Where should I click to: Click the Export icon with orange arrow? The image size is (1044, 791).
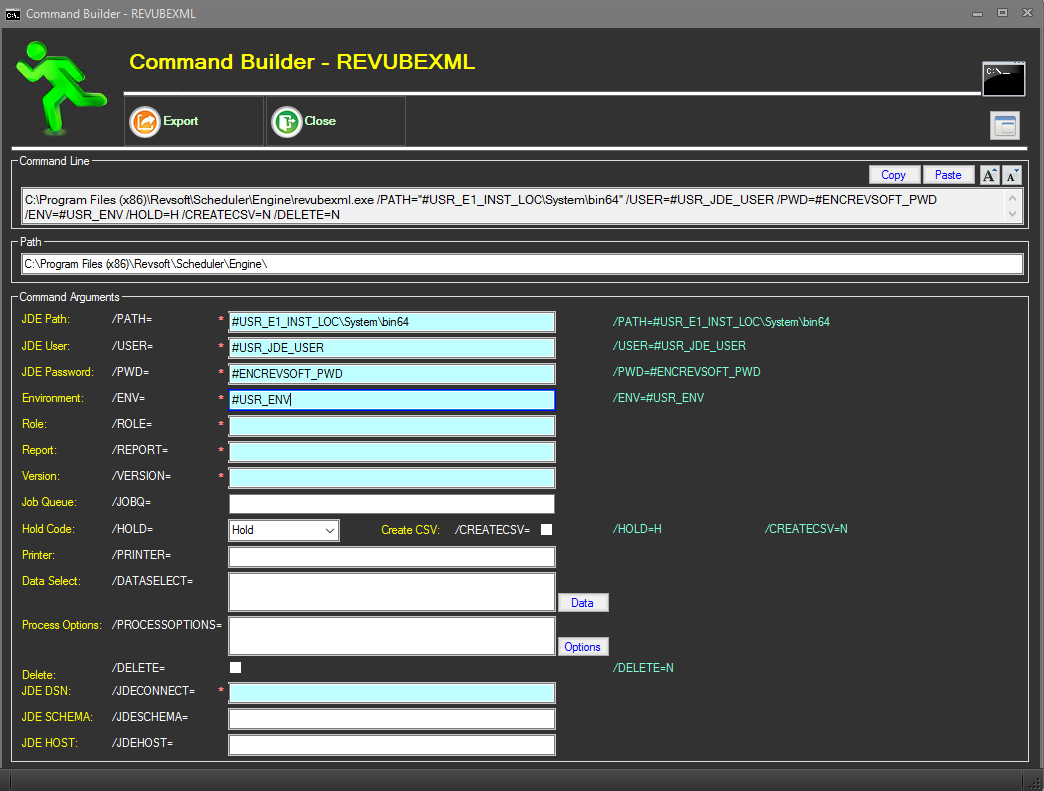(144, 120)
